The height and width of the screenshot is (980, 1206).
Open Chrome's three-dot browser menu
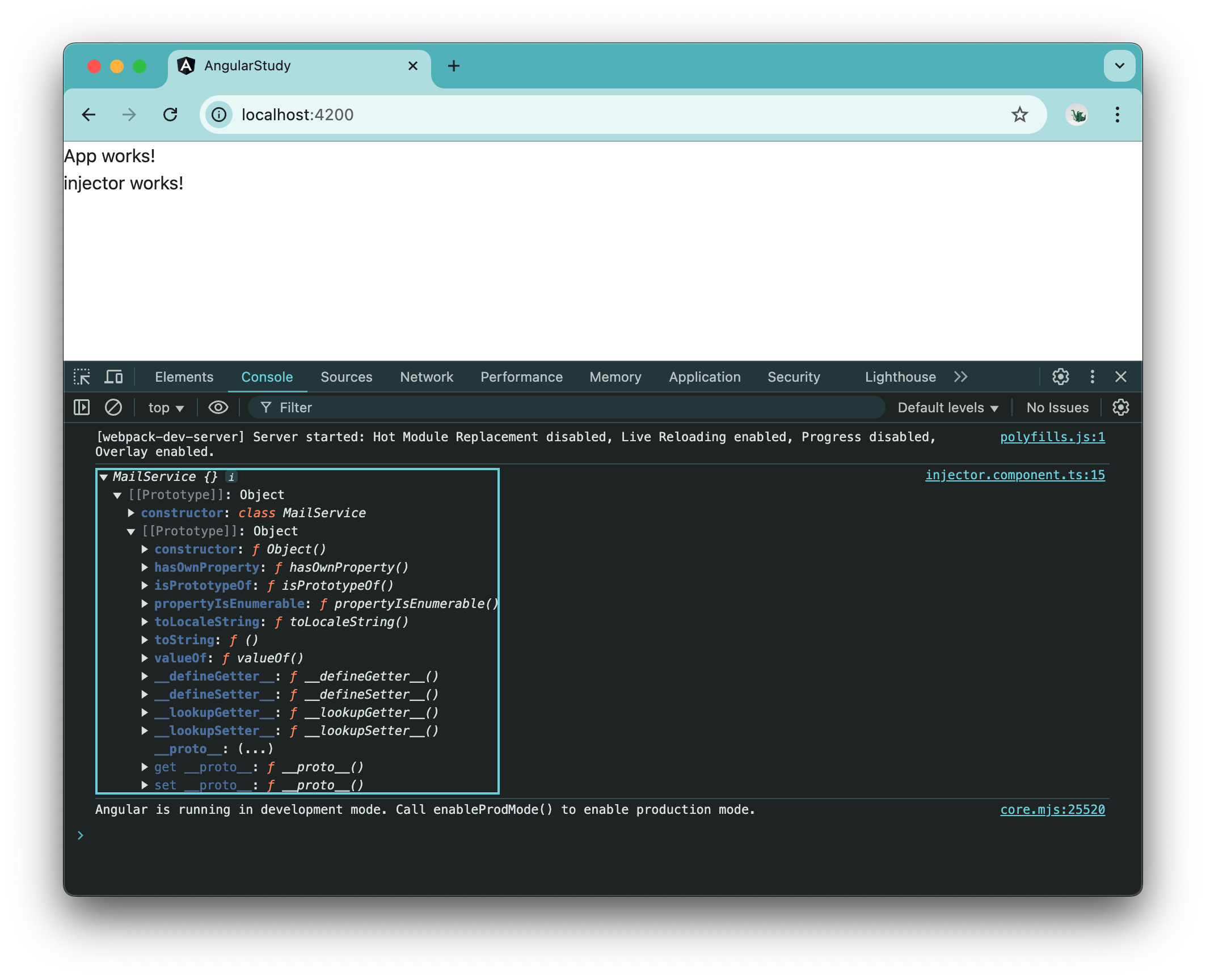click(x=1117, y=115)
